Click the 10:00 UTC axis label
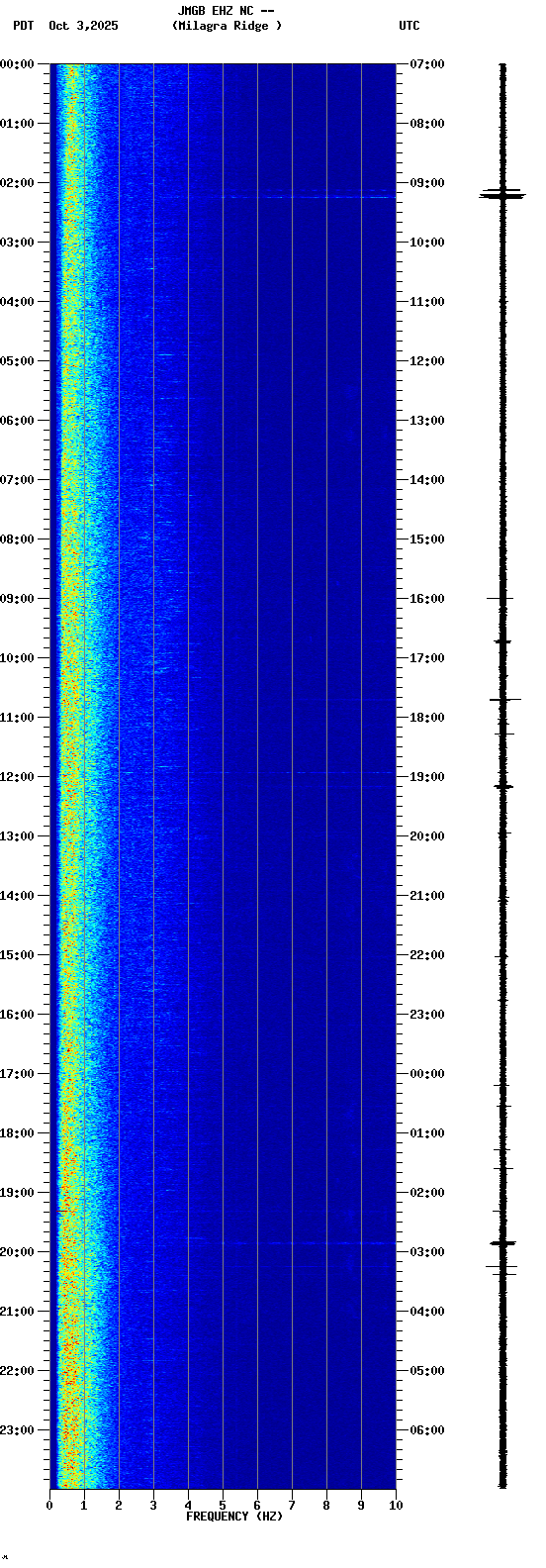This screenshot has height=1568, width=546. 427,243
